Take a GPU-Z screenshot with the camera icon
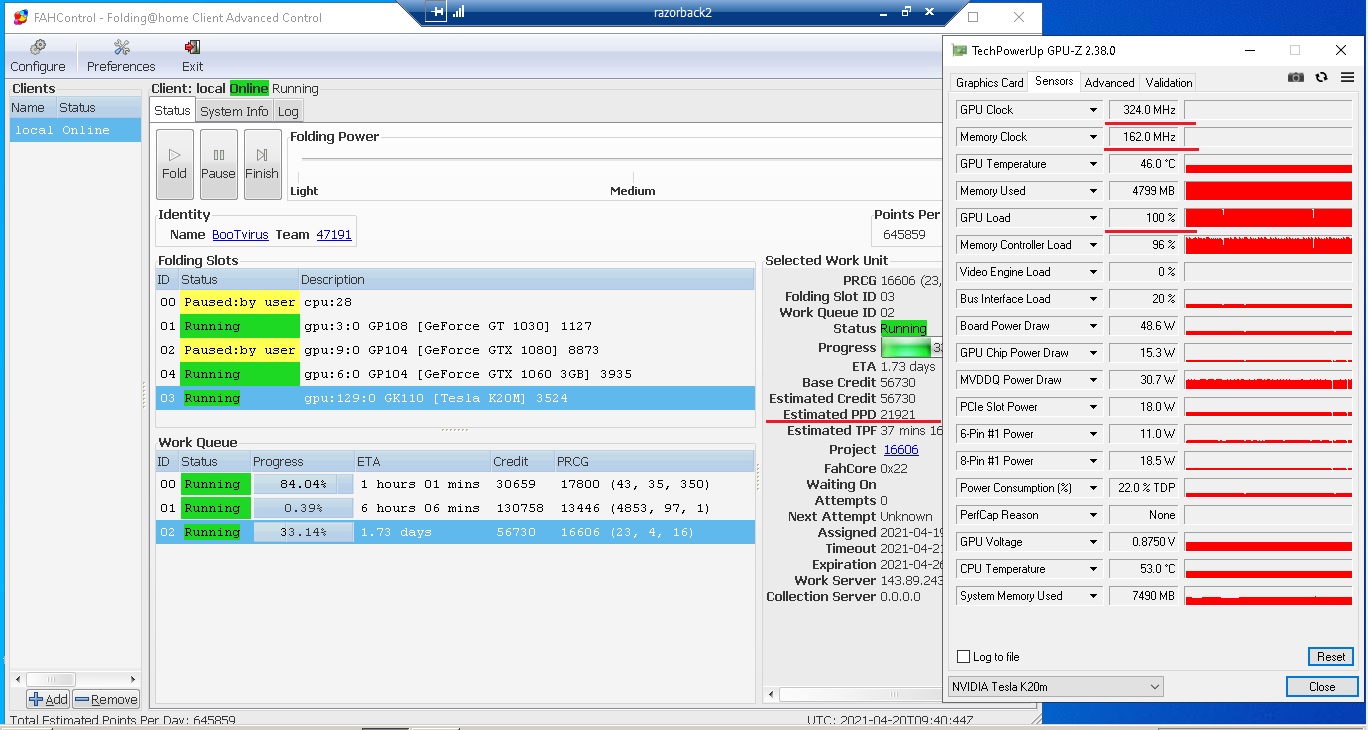Image resolution: width=1368 pixels, height=730 pixels. 1296,77
